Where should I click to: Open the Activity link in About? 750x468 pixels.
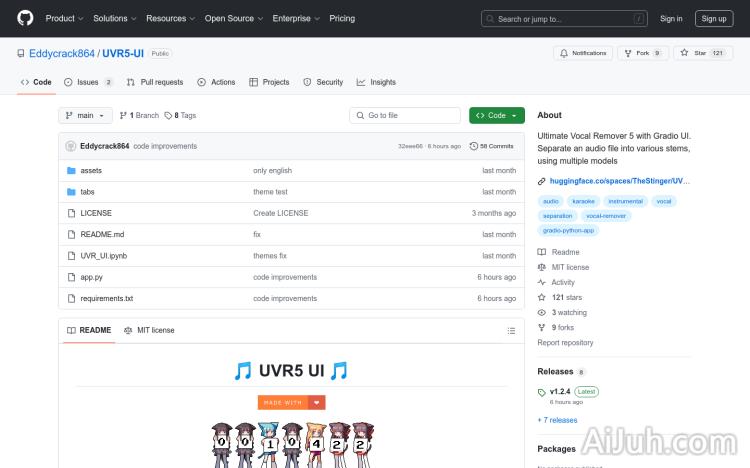[556, 282]
